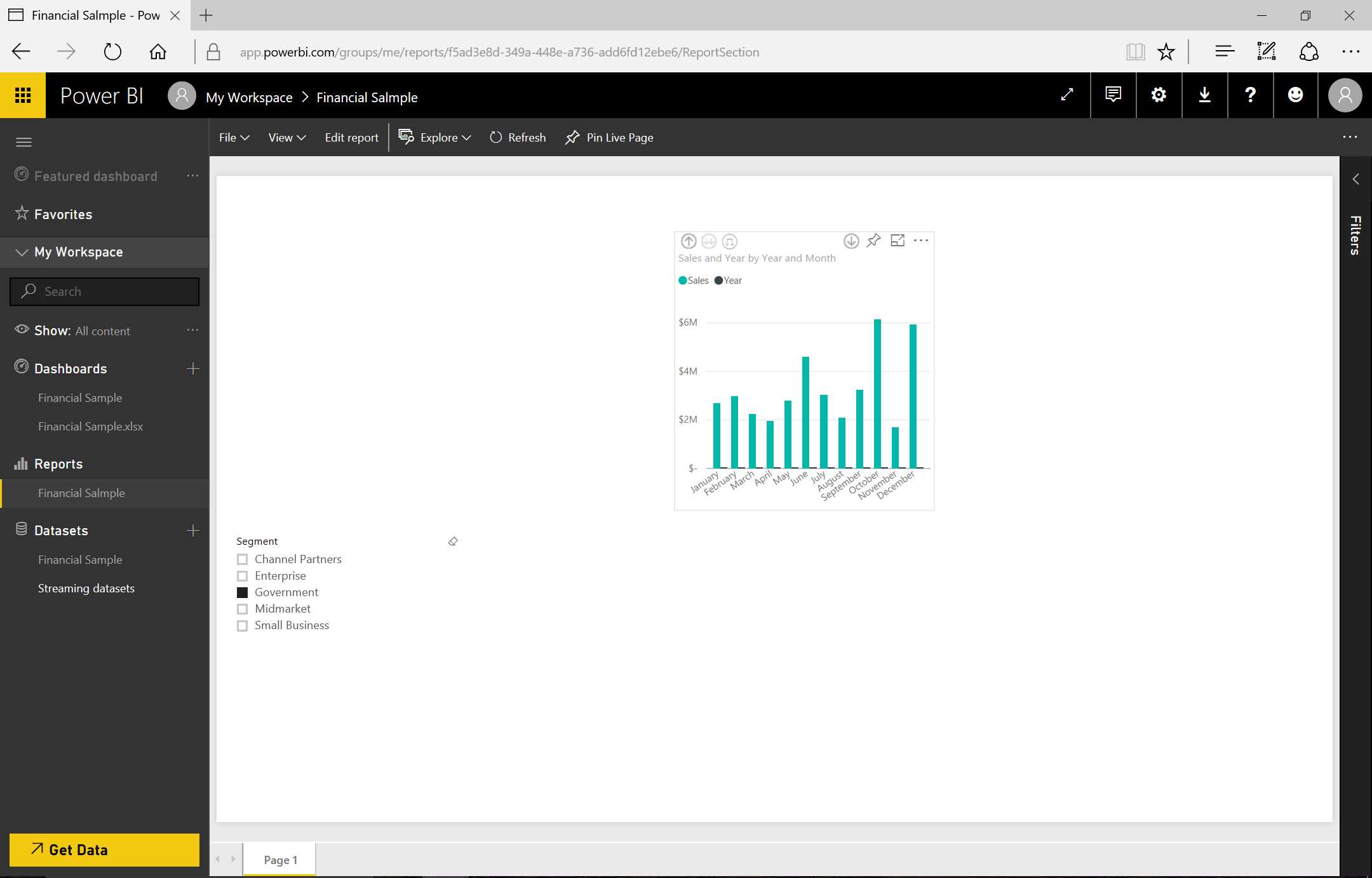Click the Get Data button
This screenshot has width=1372, height=878.
[x=104, y=849]
